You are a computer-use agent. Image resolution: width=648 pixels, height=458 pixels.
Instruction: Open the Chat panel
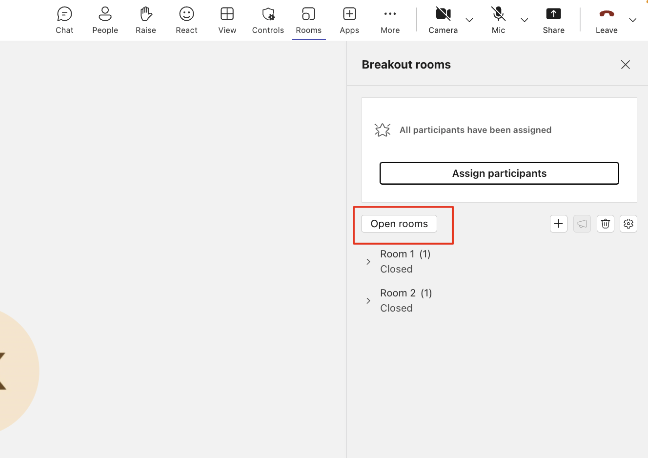(64, 19)
